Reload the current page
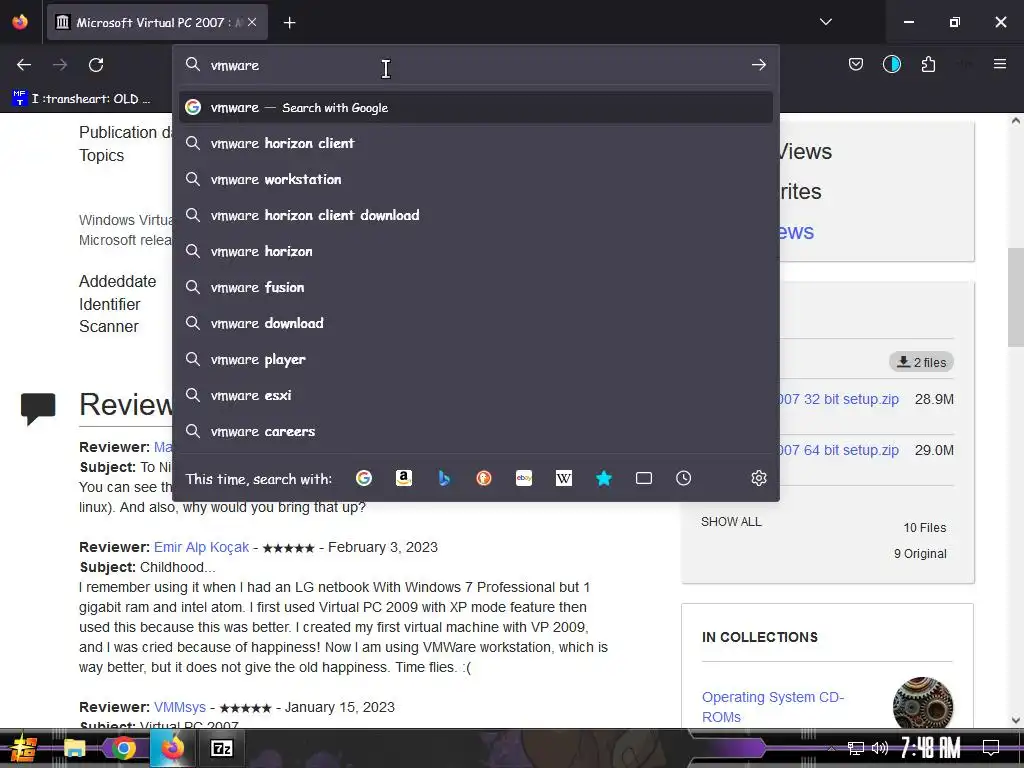Viewport: 1024px width, 768px height. pos(96,65)
